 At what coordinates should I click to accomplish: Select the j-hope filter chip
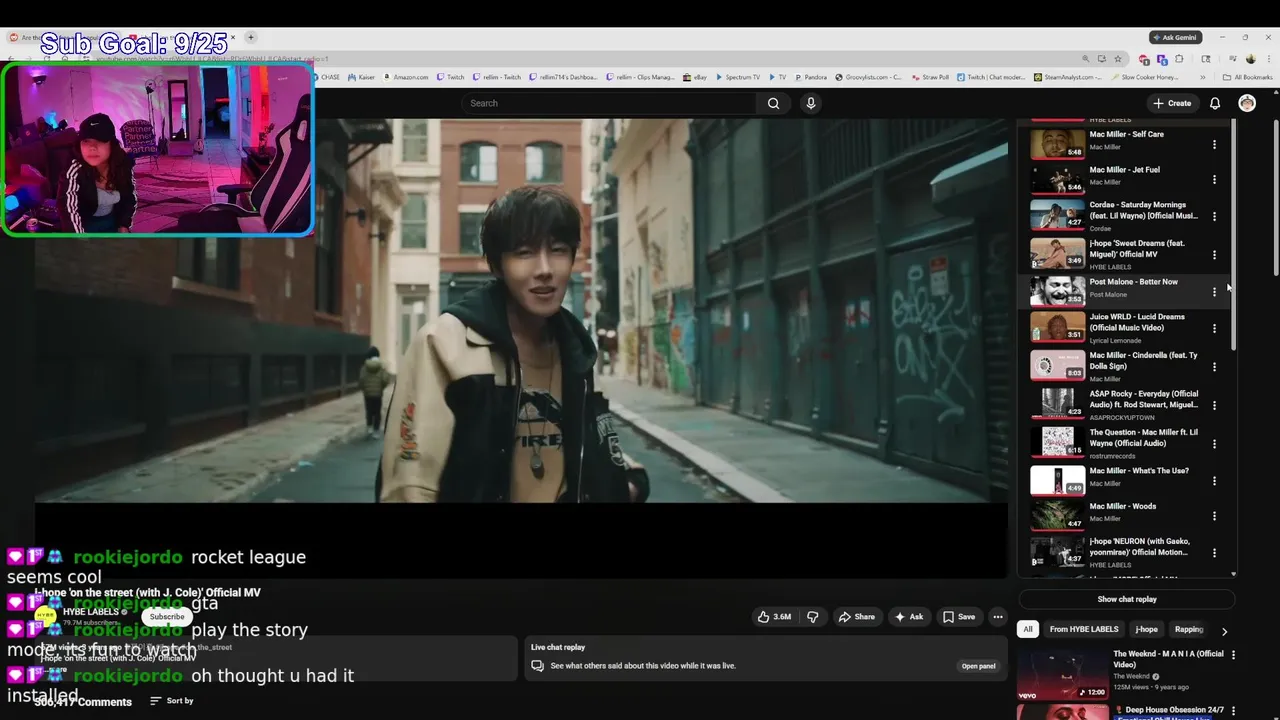[x=1147, y=629]
